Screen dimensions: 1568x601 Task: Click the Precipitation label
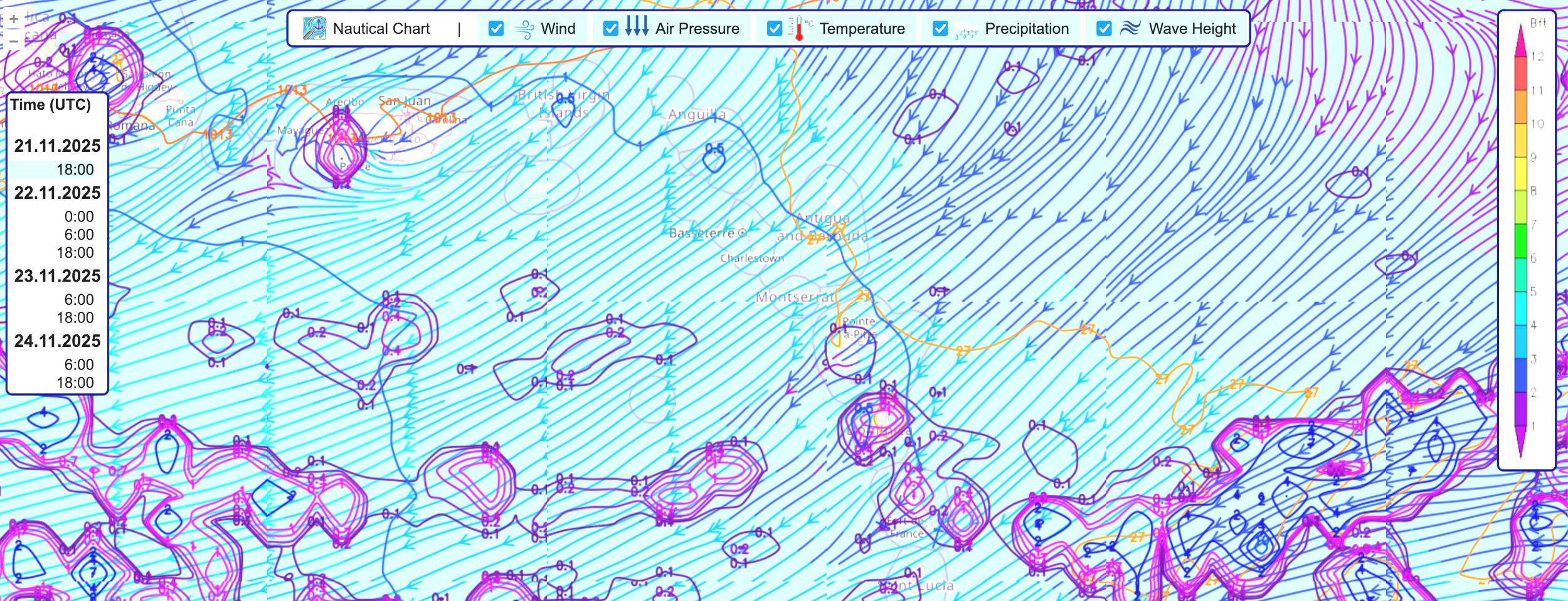click(1027, 29)
